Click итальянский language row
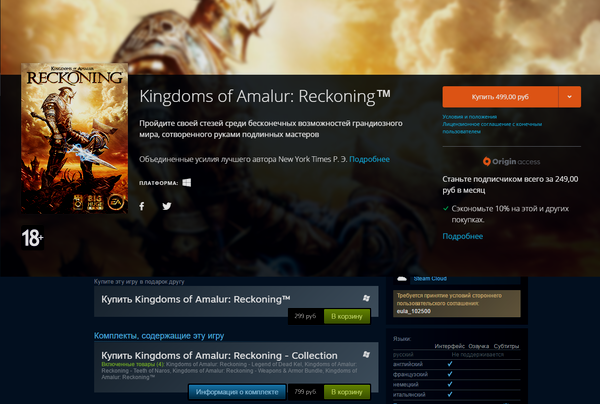The width and height of the screenshot is (600, 404). click(x=457, y=394)
